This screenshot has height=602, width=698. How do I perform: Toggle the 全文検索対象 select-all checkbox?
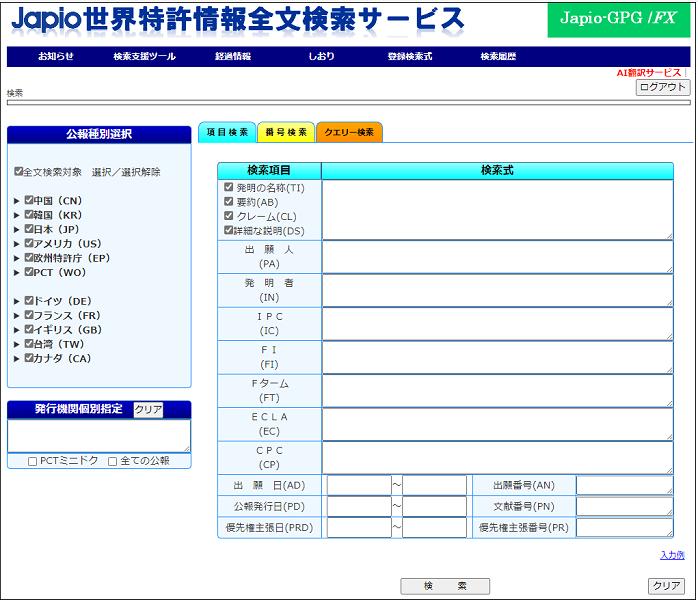pos(18,171)
